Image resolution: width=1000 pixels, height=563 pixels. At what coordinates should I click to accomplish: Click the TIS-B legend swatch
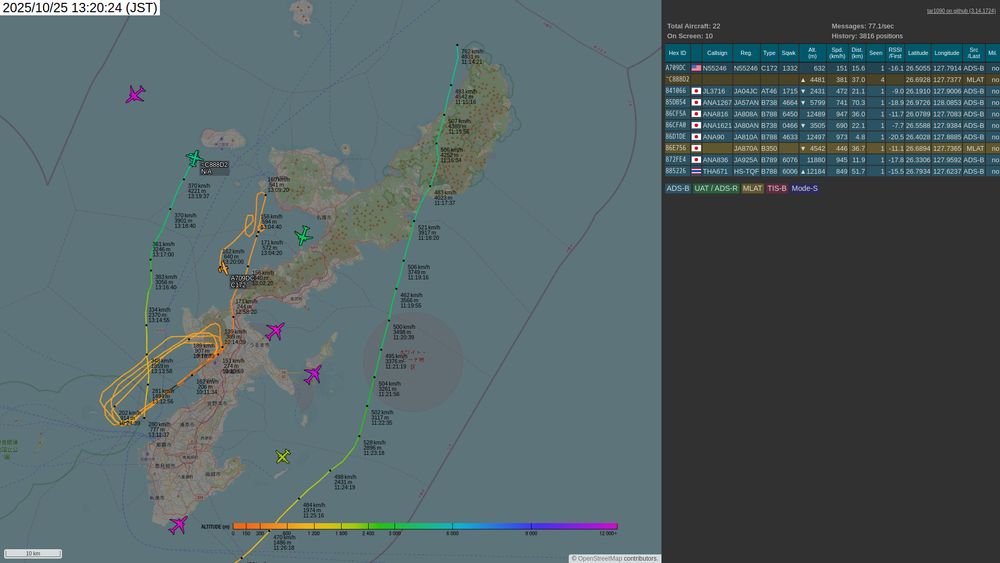point(777,188)
